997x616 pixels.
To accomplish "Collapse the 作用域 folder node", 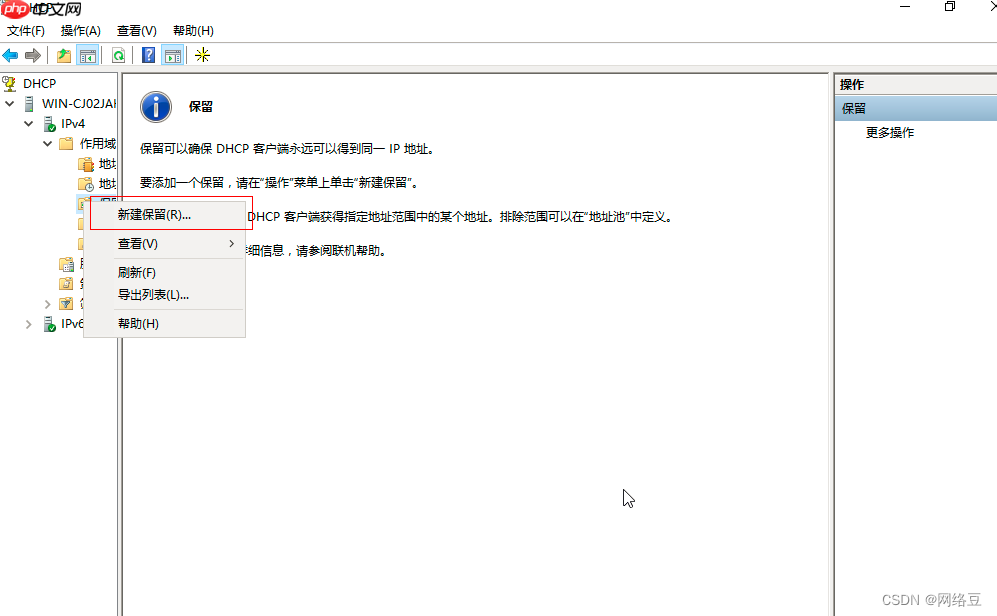I will pyautogui.click(x=46, y=143).
